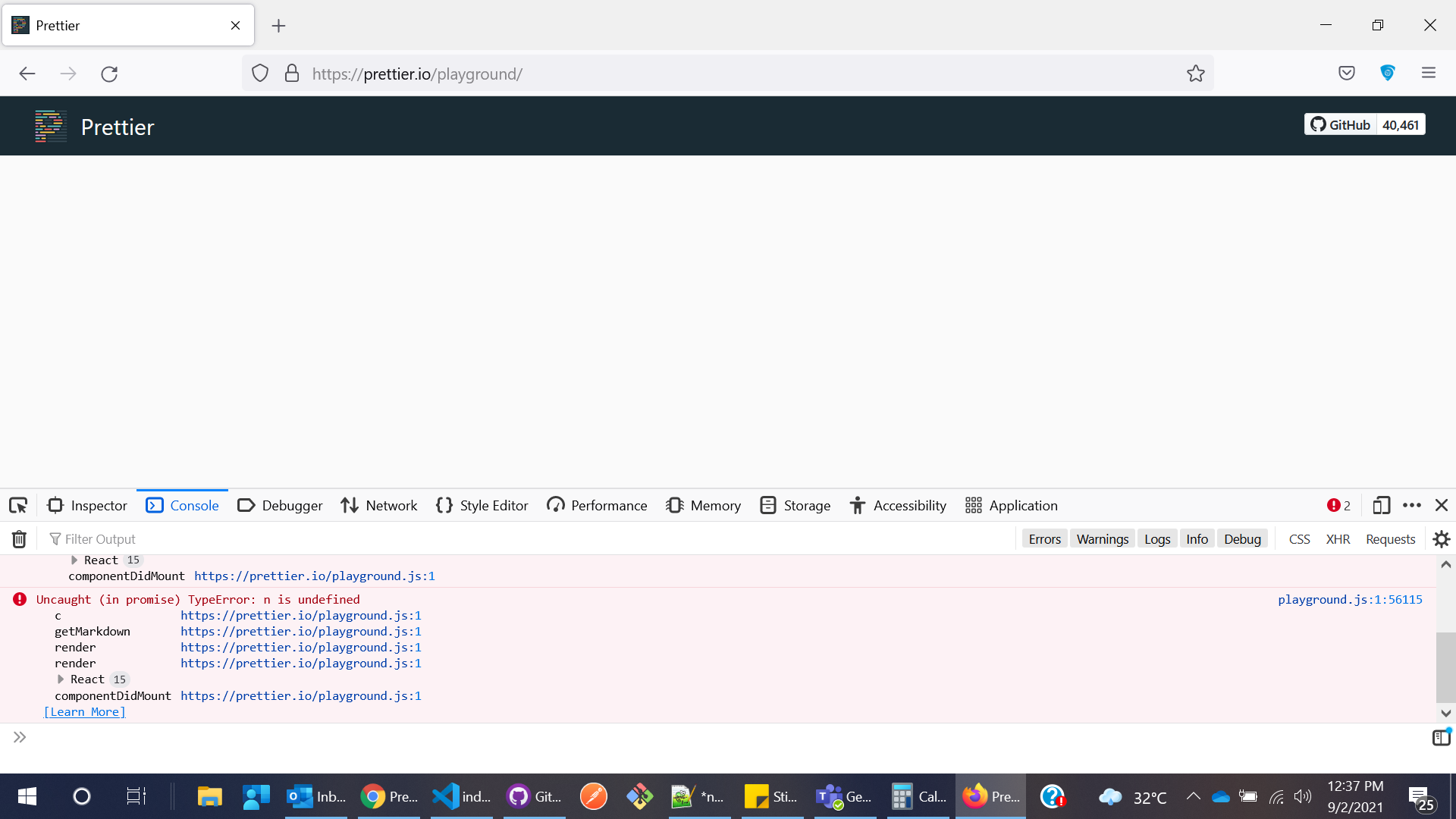Image resolution: width=1456 pixels, height=819 pixels.
Task: Click the GitHub icon in page header
Action: 1319,124
